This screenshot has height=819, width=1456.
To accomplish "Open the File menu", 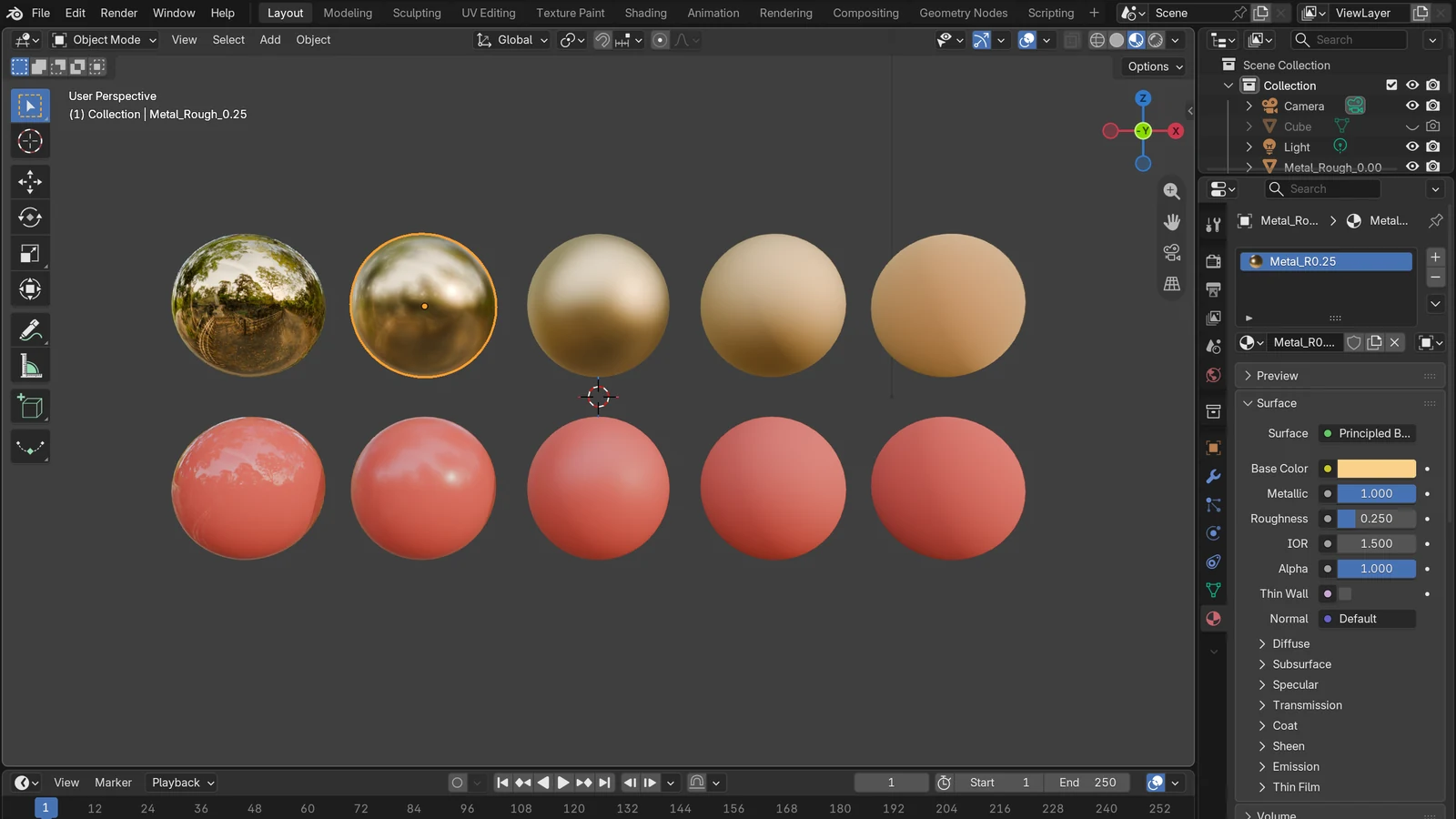I will [41, 13].
